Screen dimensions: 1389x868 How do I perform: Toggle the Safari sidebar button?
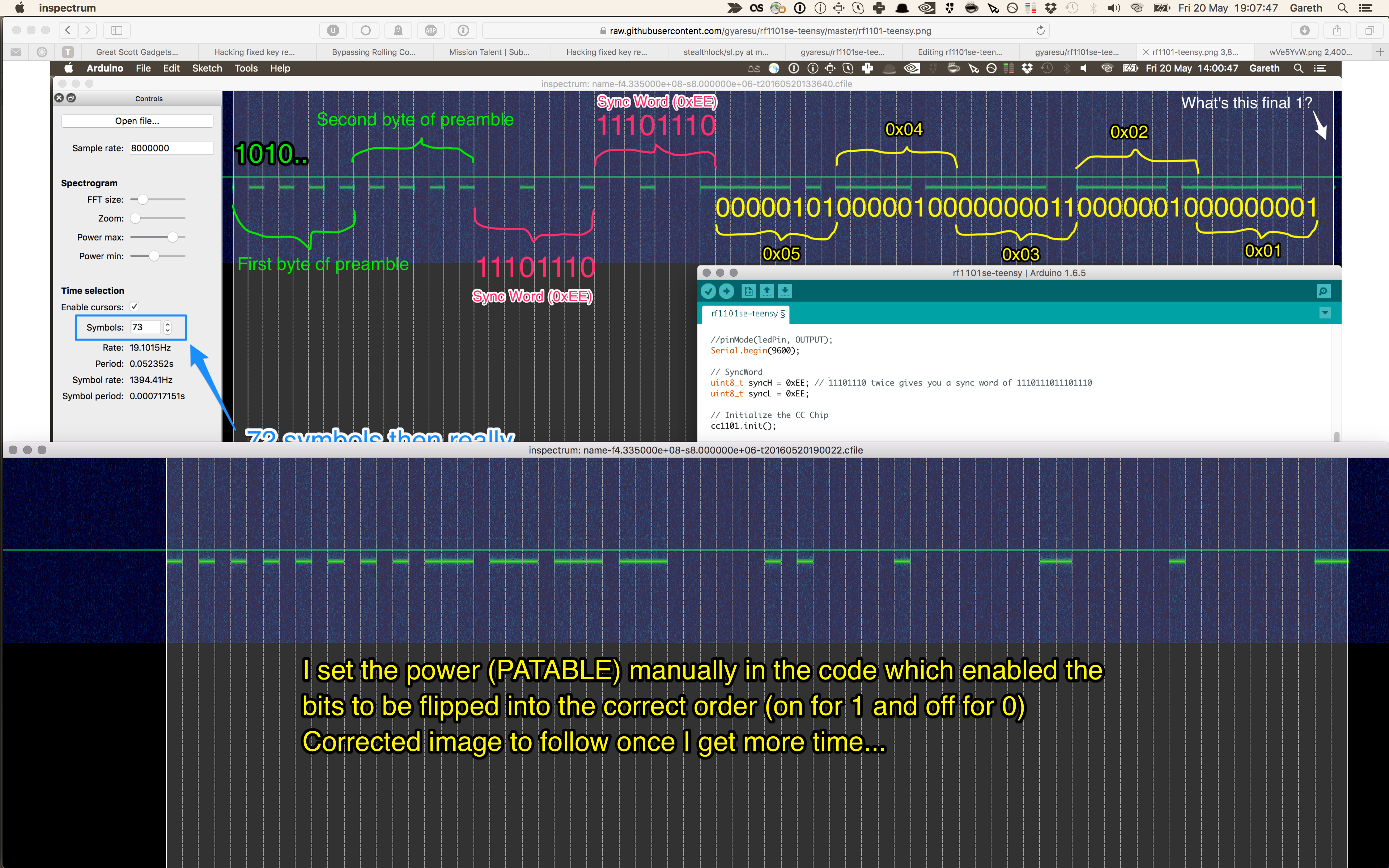pyautogui.click(x=116, y=30)
